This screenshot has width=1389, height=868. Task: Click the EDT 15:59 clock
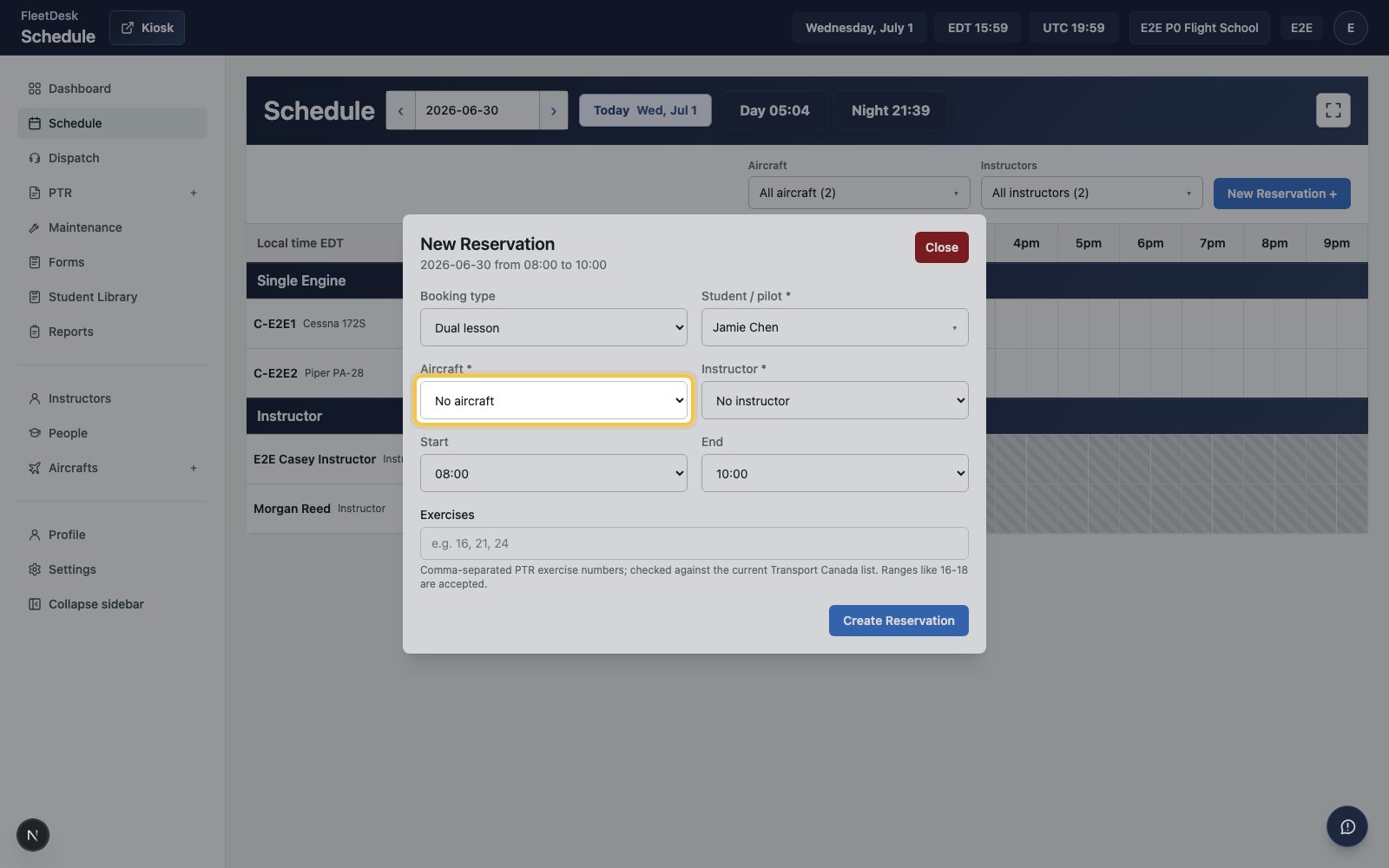[x=978, y=28]
